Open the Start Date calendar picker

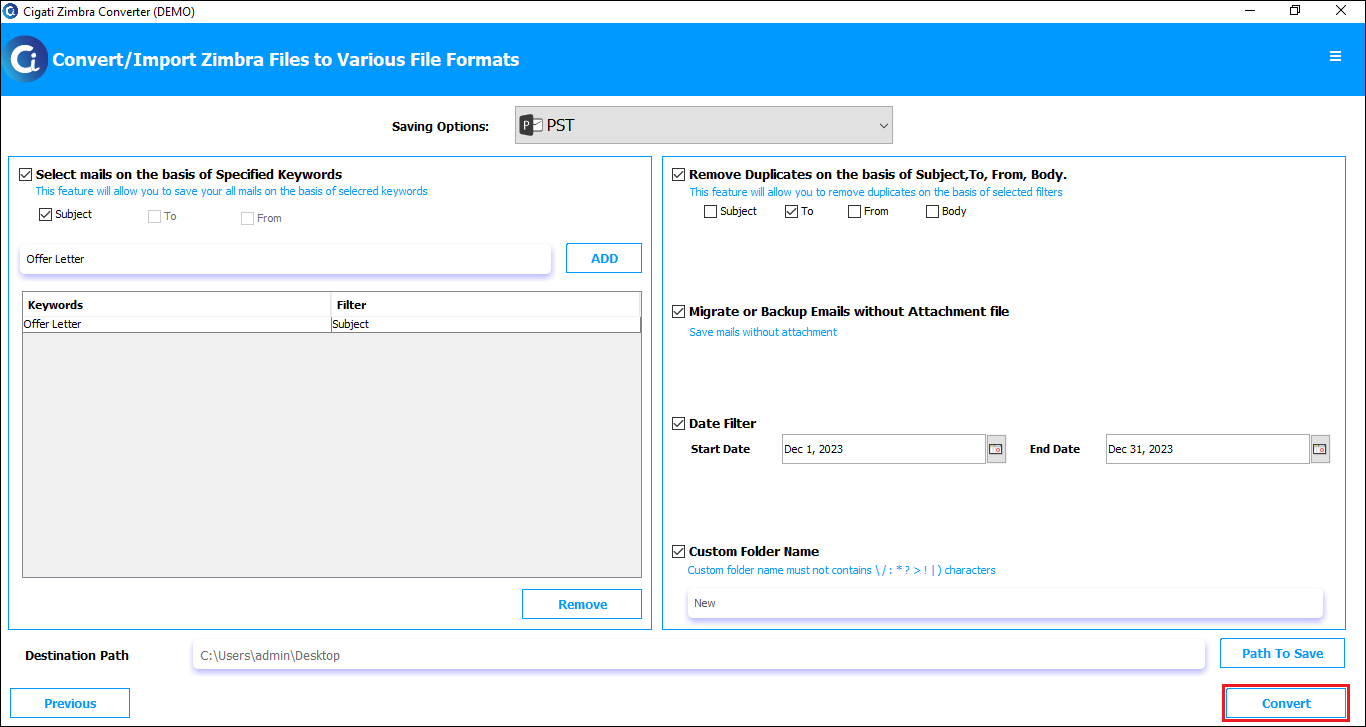[x=996, y=449]
